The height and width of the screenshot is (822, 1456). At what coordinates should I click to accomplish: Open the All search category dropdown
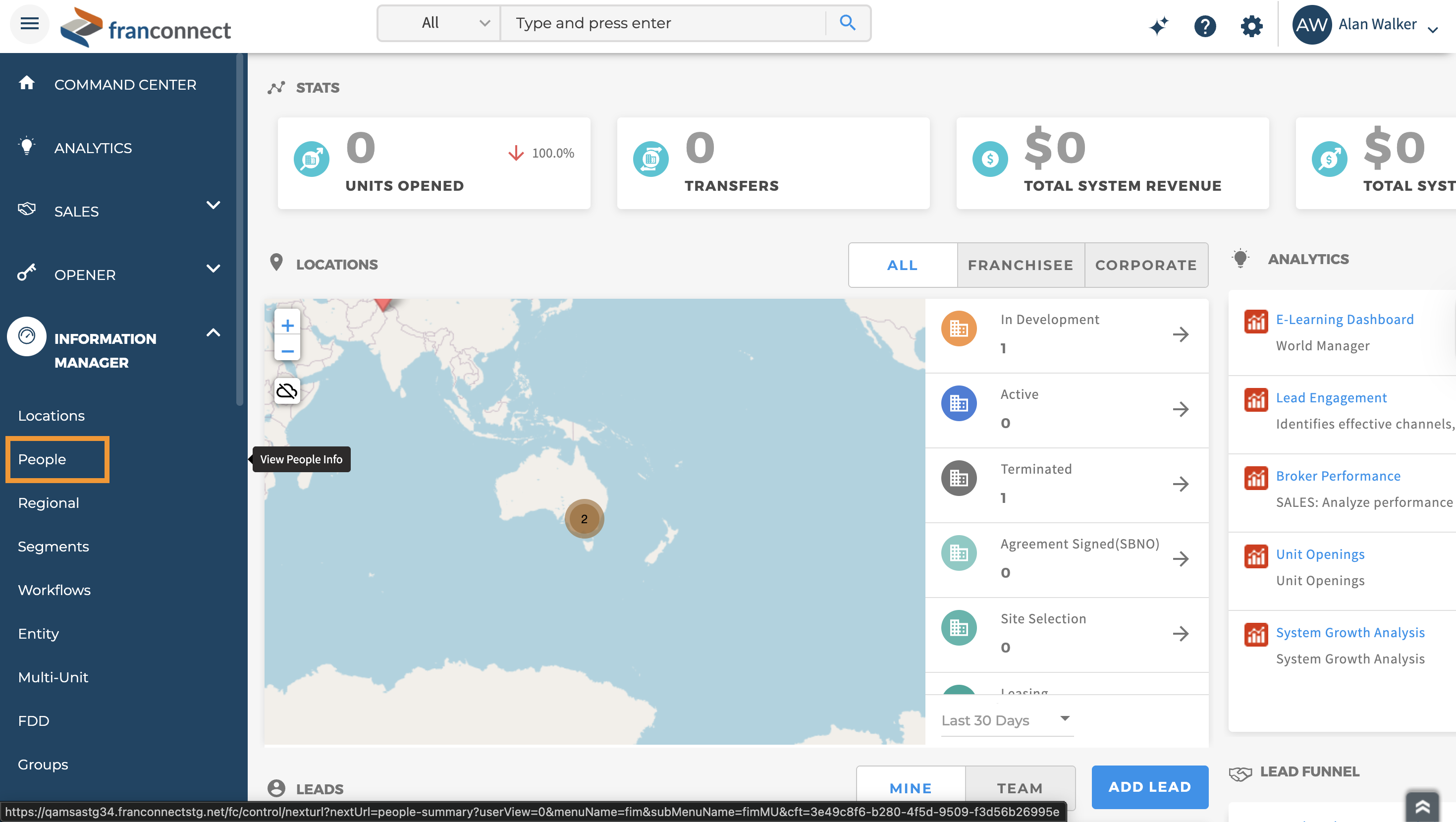(439, 23)
